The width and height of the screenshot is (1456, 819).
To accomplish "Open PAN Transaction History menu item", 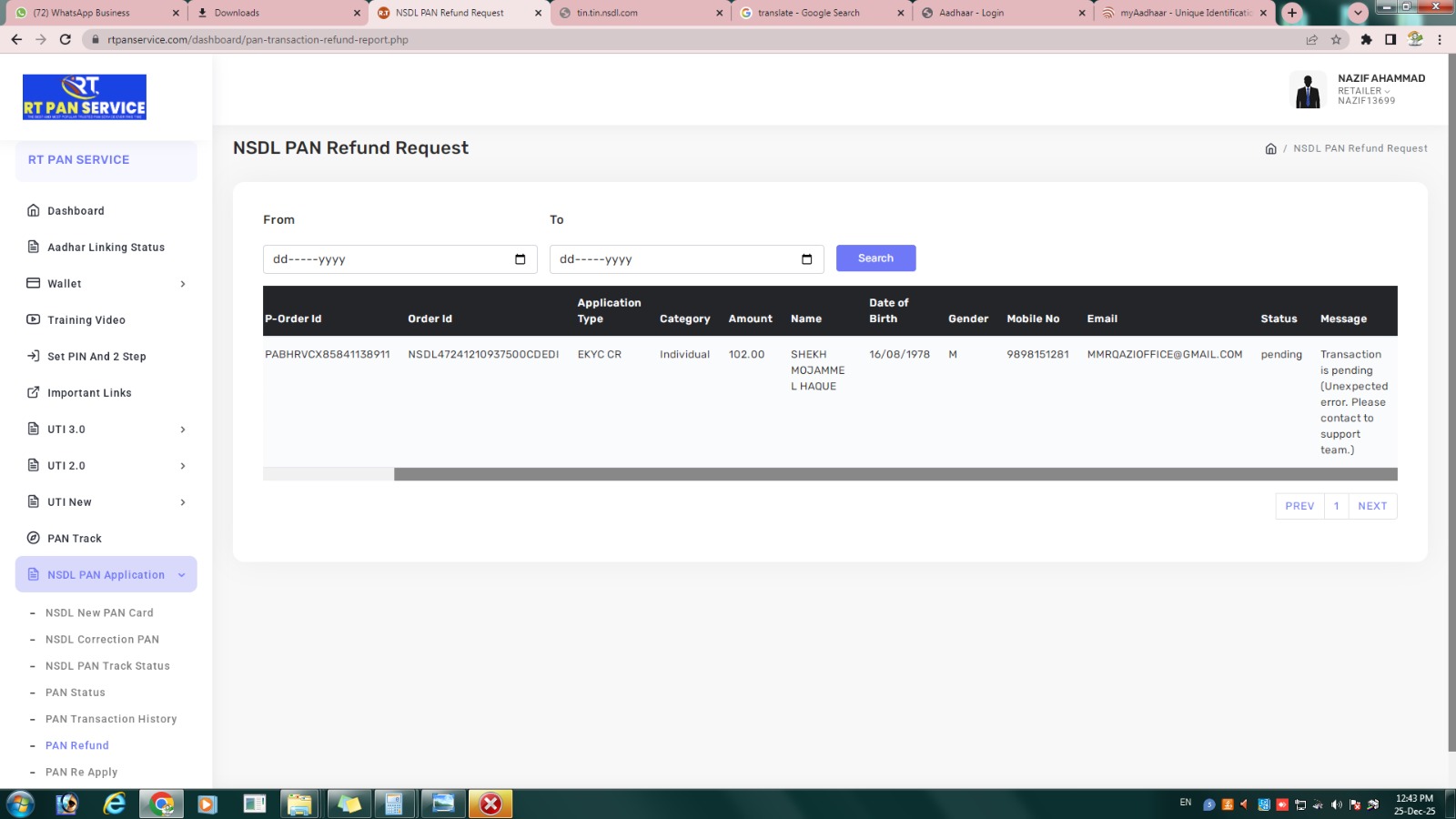I will (111, 719).
